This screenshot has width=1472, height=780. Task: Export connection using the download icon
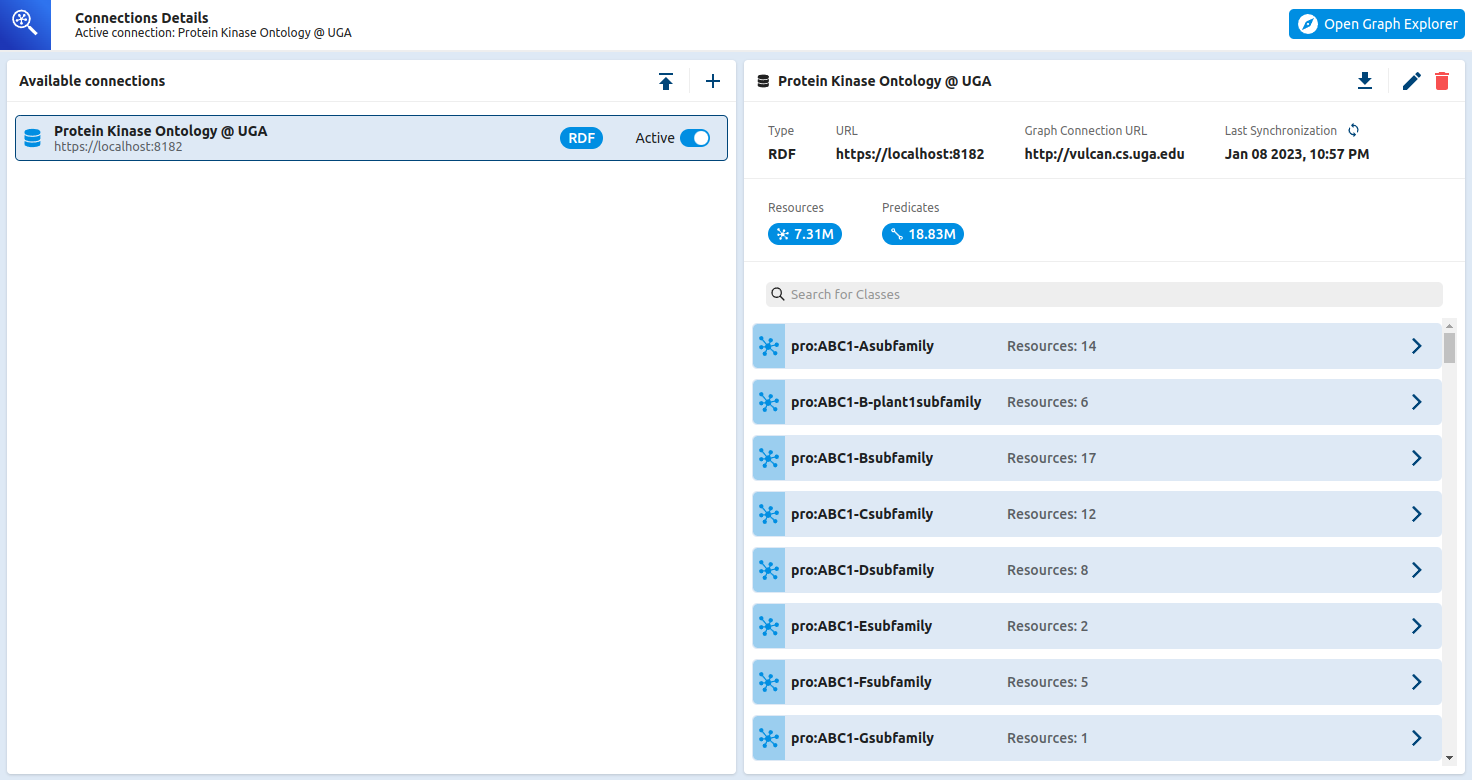coord(1365,81)
